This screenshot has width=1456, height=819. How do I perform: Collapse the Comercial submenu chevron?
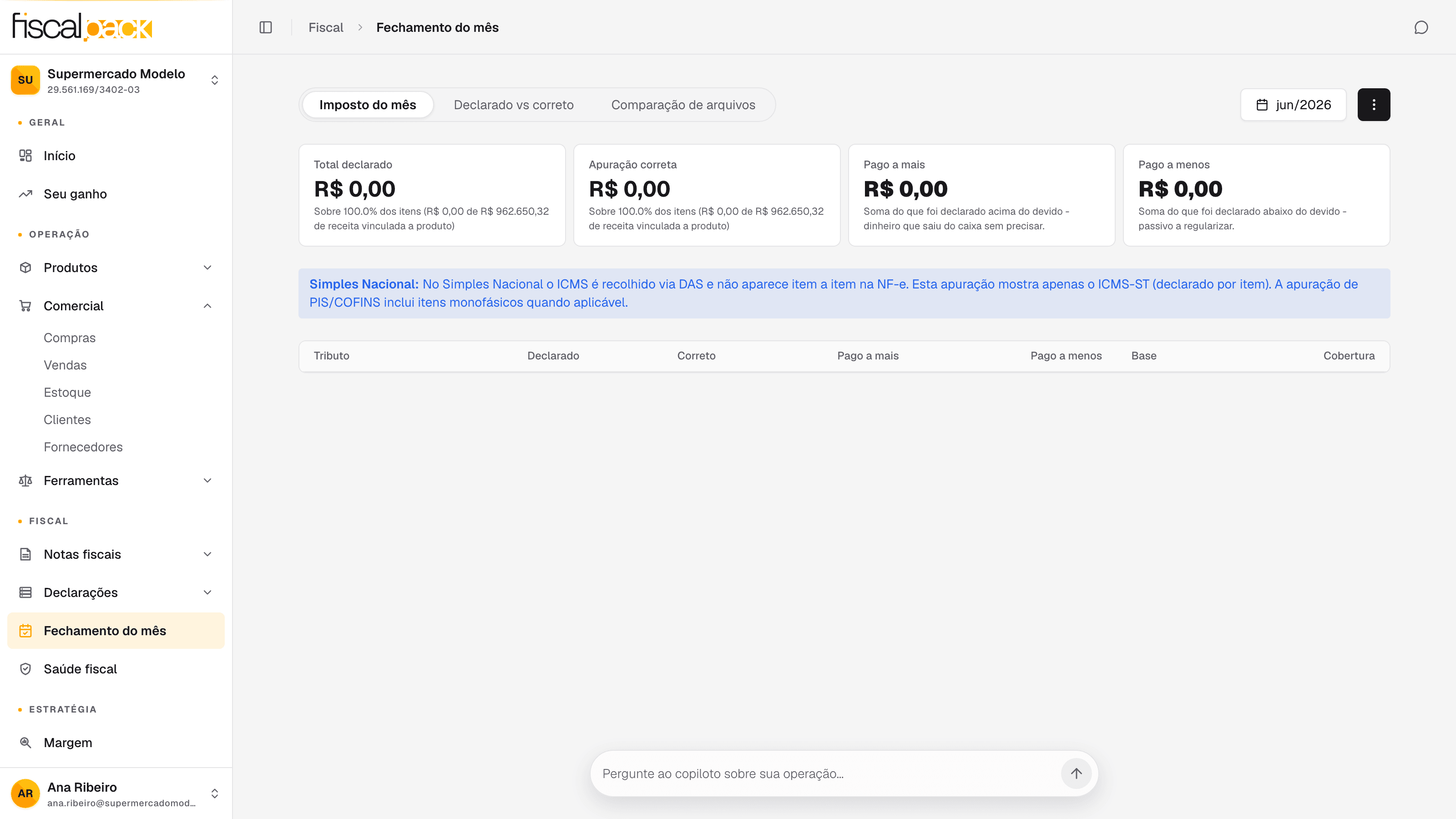coord(207,306)
